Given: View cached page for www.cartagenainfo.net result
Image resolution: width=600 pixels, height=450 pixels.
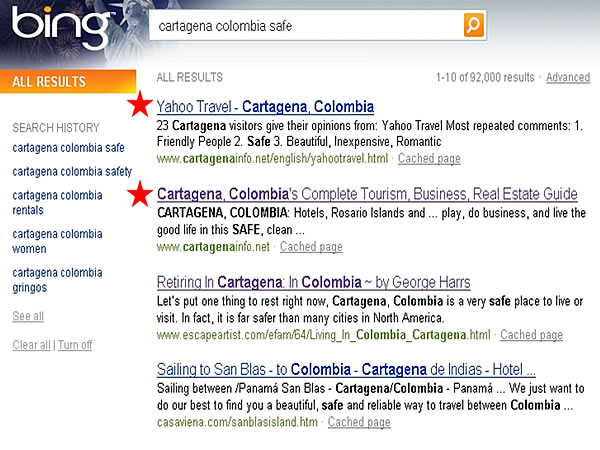Looking at the screenshot, I should coord(311,247).
